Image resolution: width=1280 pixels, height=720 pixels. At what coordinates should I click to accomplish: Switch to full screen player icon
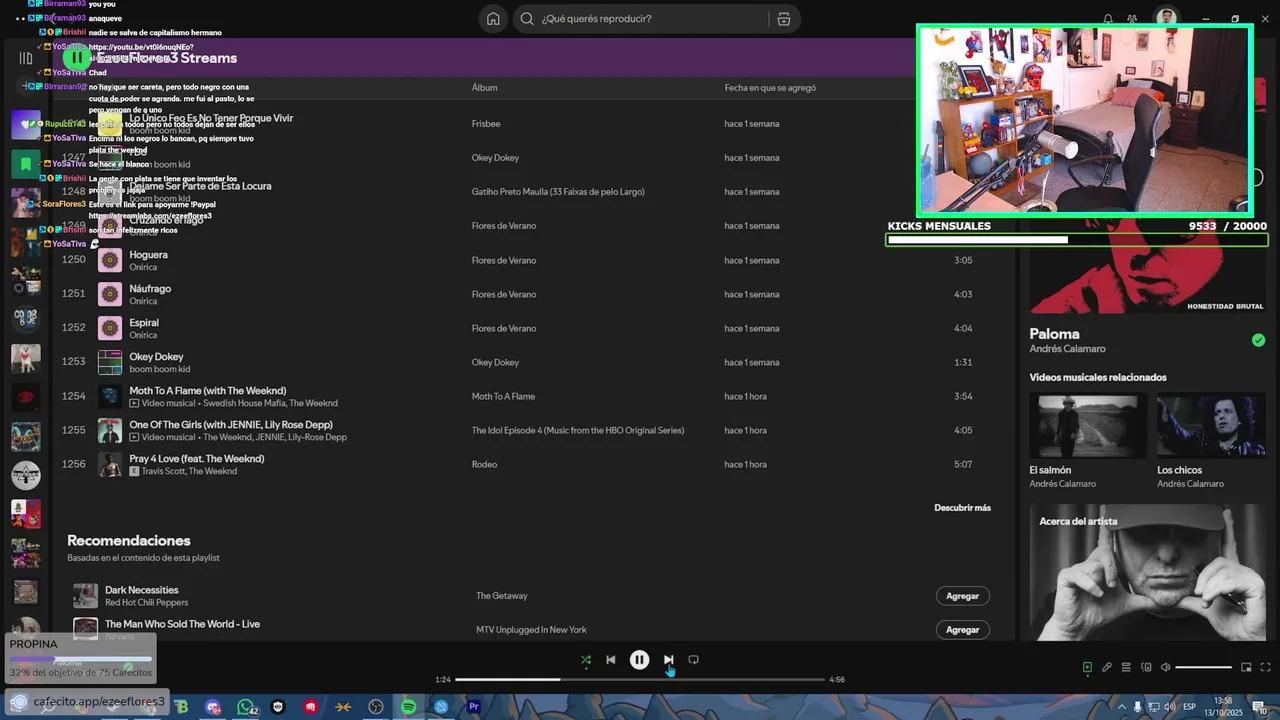coord(1265,667)
